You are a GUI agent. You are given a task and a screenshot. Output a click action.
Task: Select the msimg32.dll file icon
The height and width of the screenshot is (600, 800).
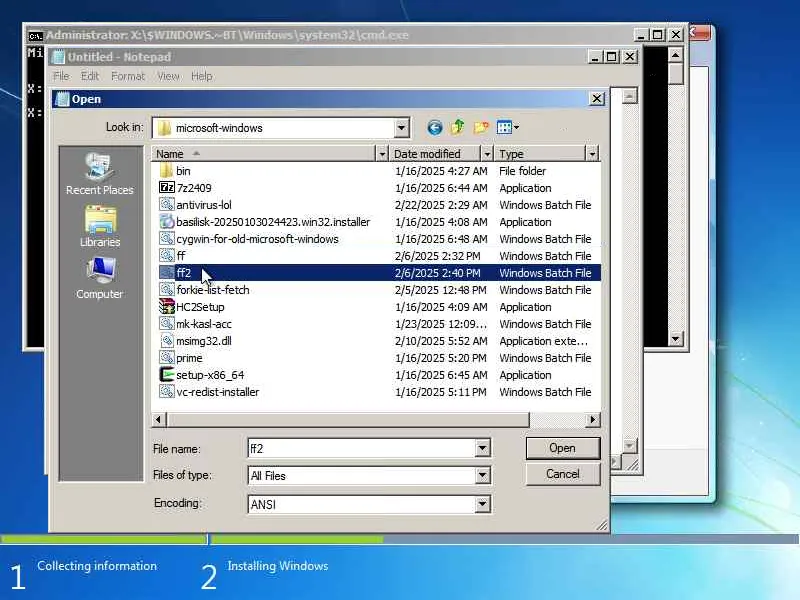click(166, 340)
